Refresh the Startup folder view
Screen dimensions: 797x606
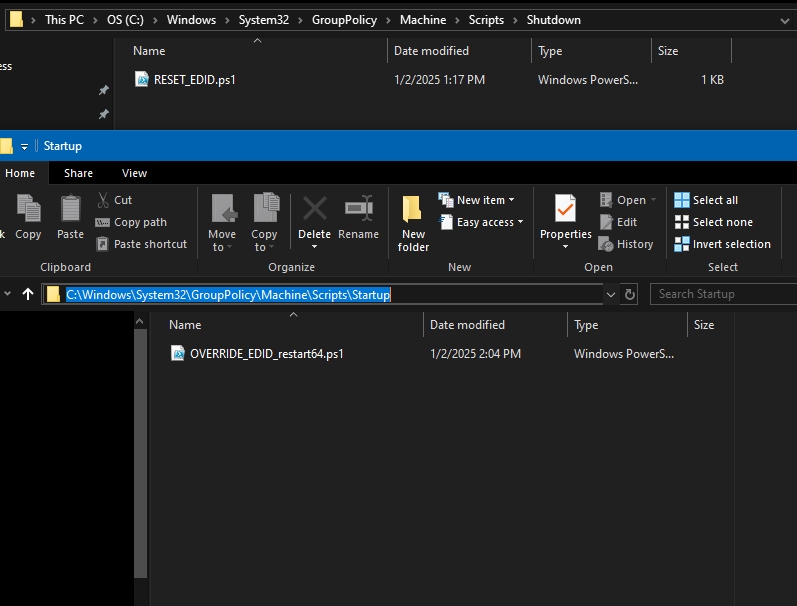[x=630, y=294]
